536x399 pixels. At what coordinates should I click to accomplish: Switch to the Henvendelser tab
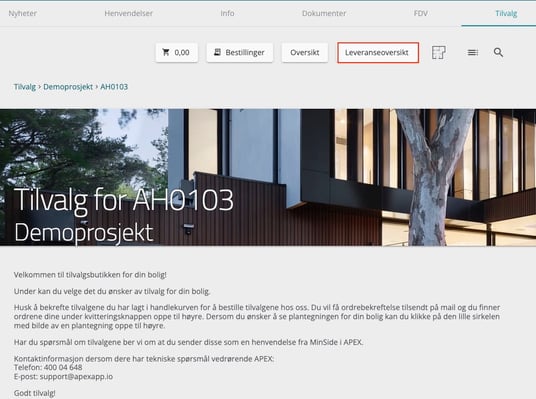129,13
